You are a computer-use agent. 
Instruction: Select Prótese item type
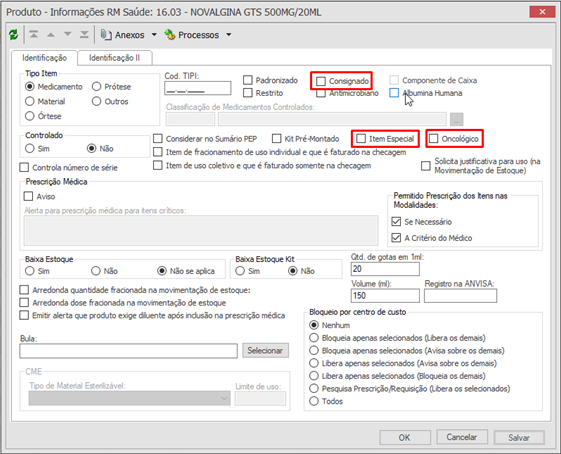tap(96, 87)
